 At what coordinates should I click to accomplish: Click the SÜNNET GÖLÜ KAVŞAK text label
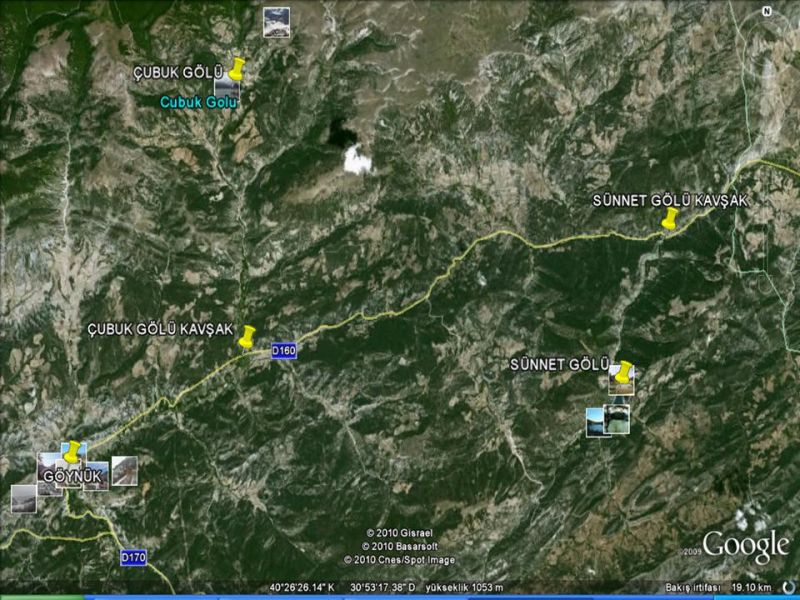coord(669,200)
